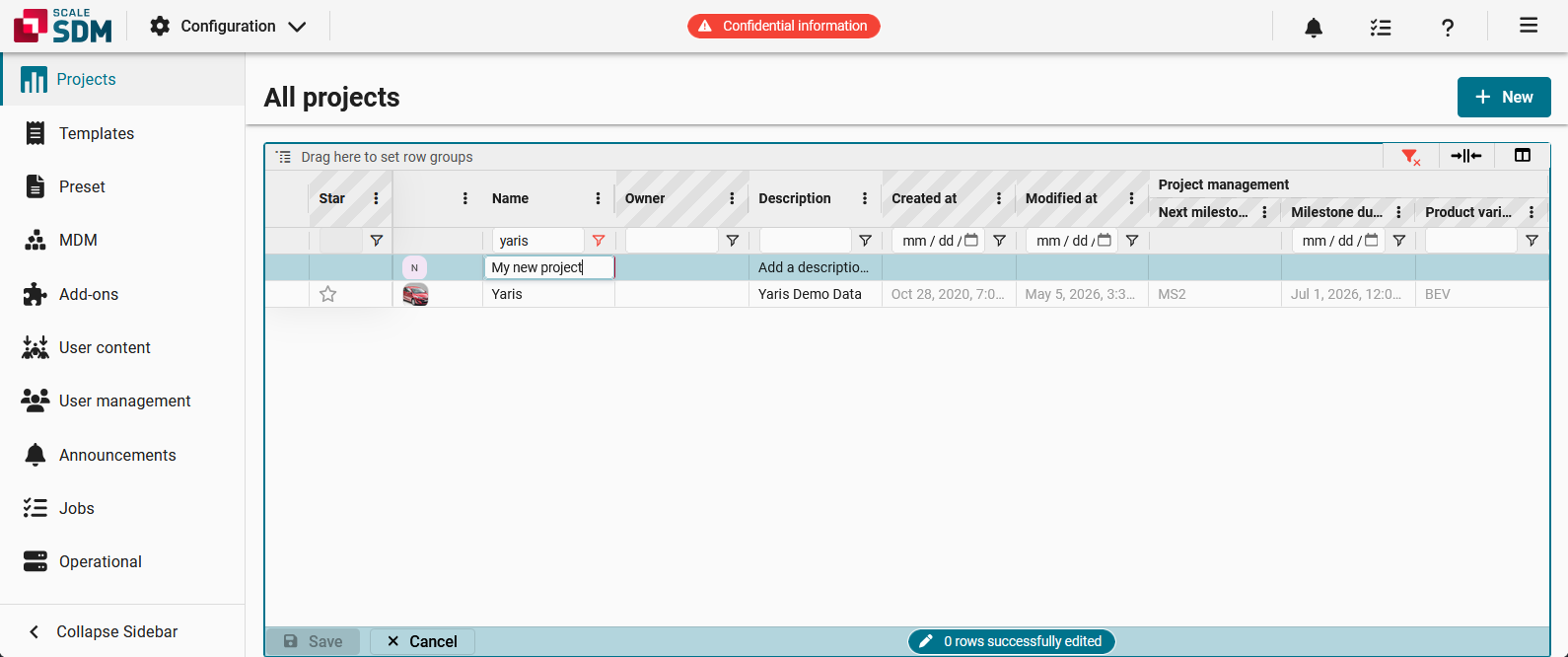The width and height of the screenshot is (1568, 657).
Task: Collapse the sidebar
Action: [x=116, y=631]
